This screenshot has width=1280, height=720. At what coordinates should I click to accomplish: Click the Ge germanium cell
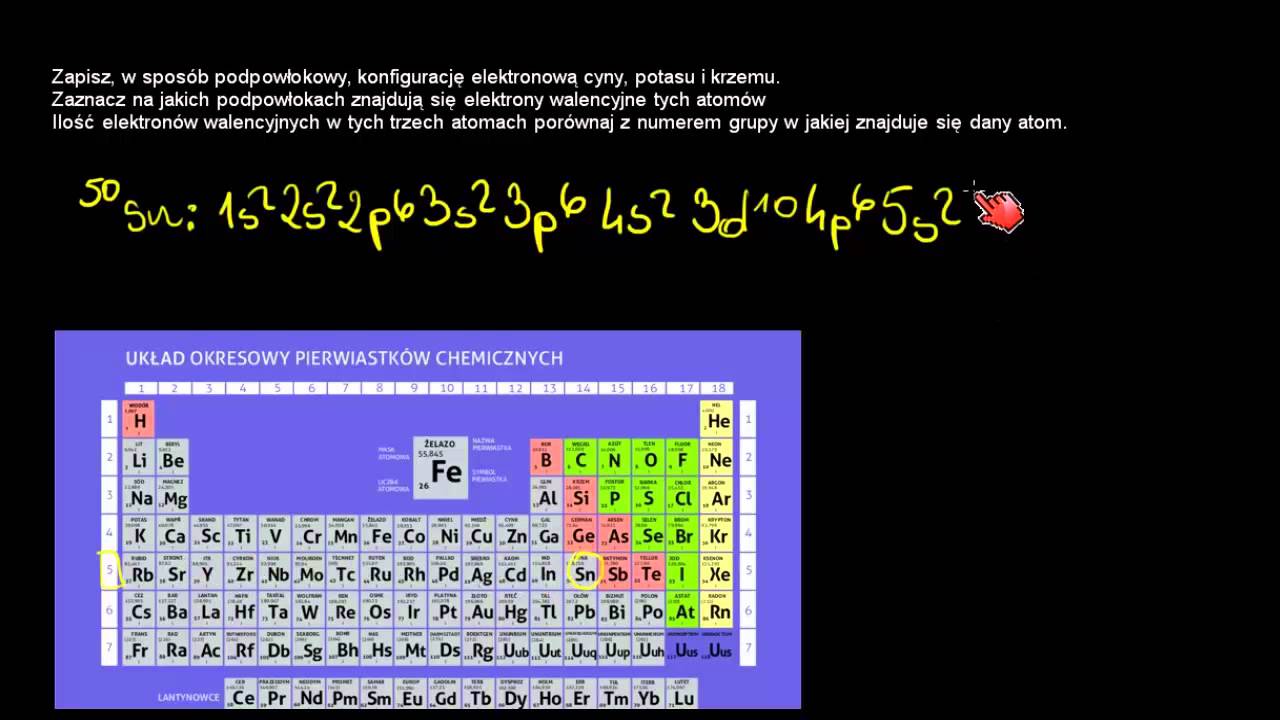(582, 533)
